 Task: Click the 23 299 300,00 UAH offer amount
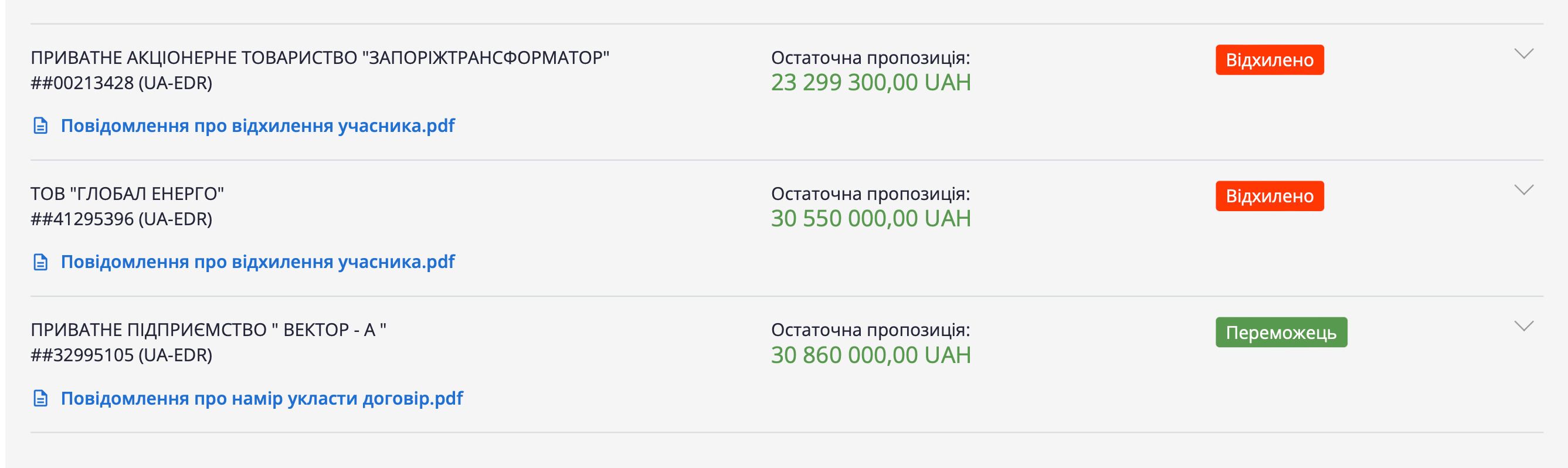point(870,83)
